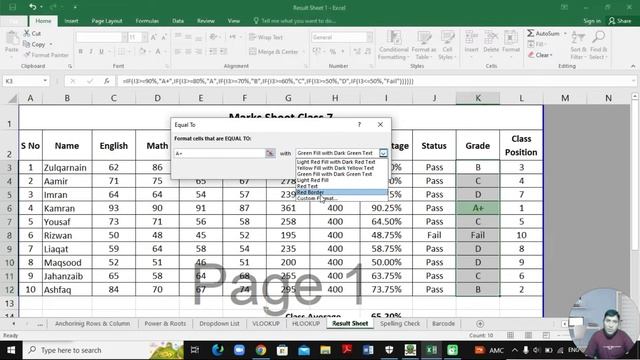Switch to VLOOKUP sheet tab

(266, 324)
